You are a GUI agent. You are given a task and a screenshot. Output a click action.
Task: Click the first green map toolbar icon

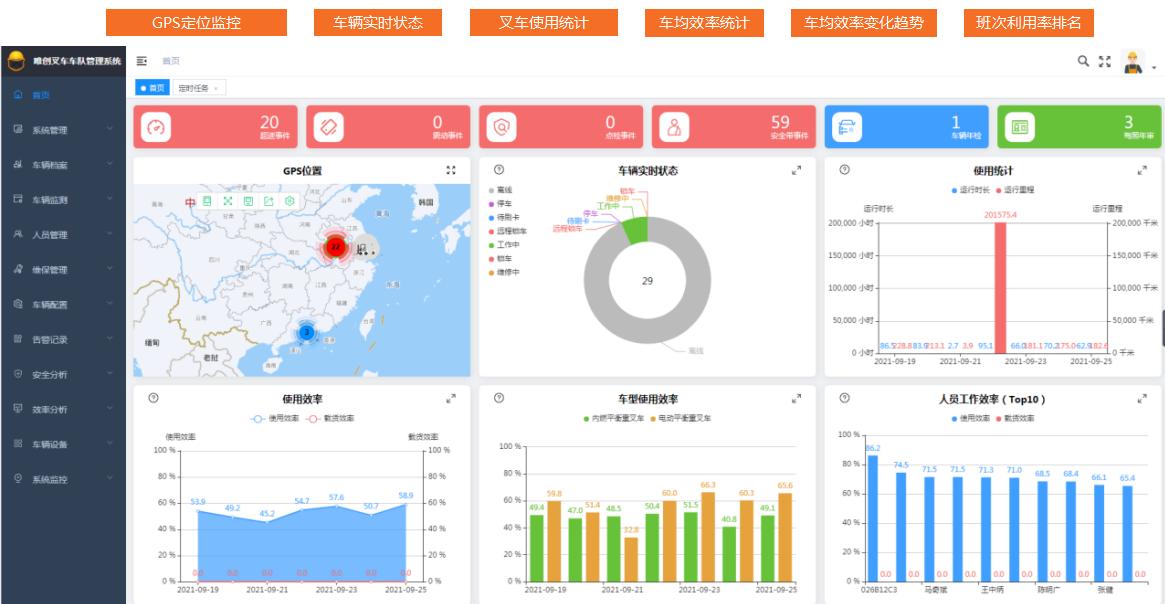pyautogui.click(x=207, y=201)
